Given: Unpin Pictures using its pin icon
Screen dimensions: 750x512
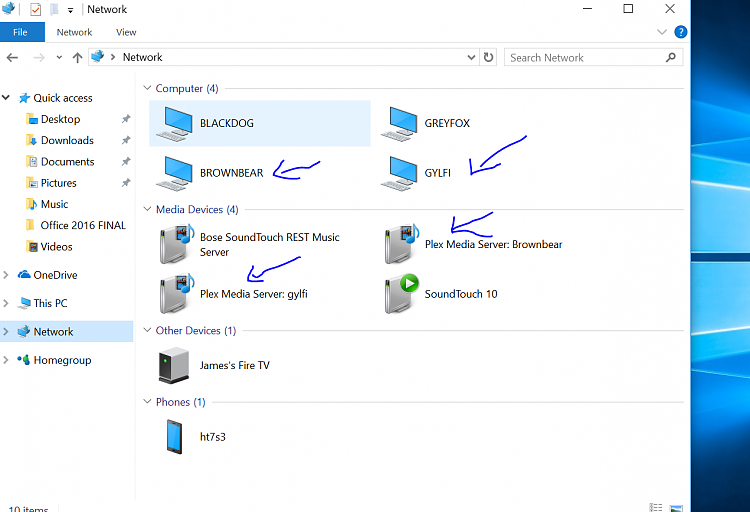Looking at the screenshot, I should coord(126,183).
